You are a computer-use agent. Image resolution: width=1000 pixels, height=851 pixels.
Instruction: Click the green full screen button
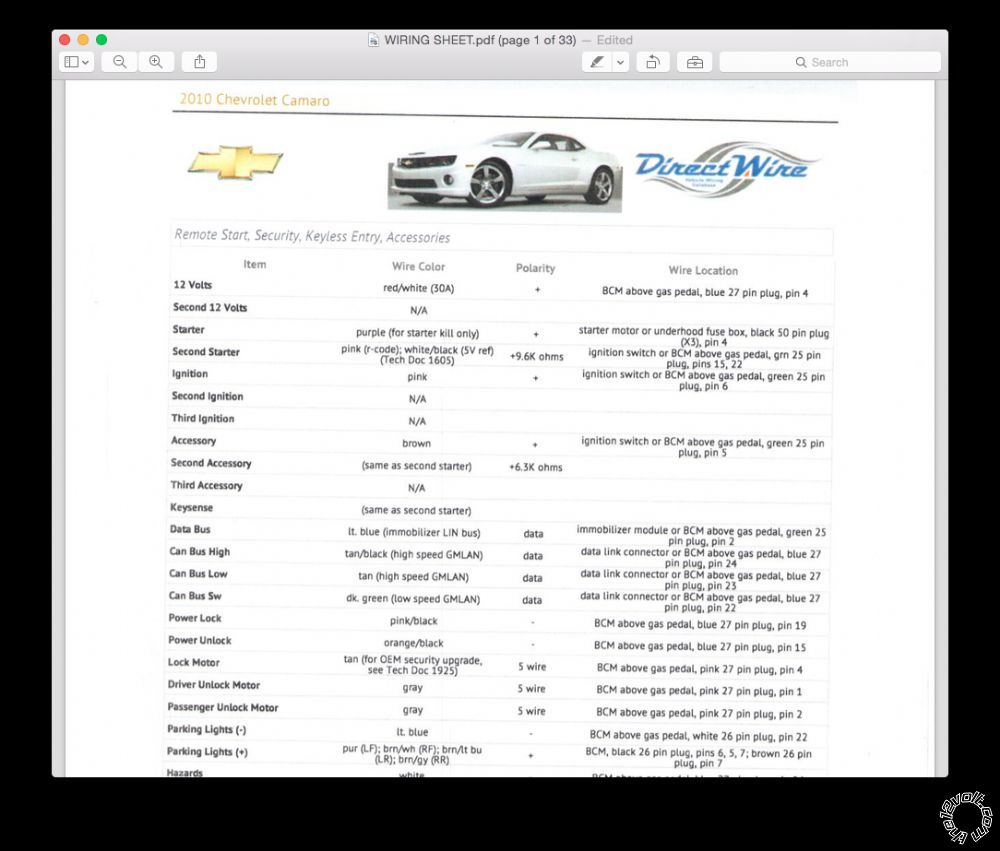click(x=101, y=40)
